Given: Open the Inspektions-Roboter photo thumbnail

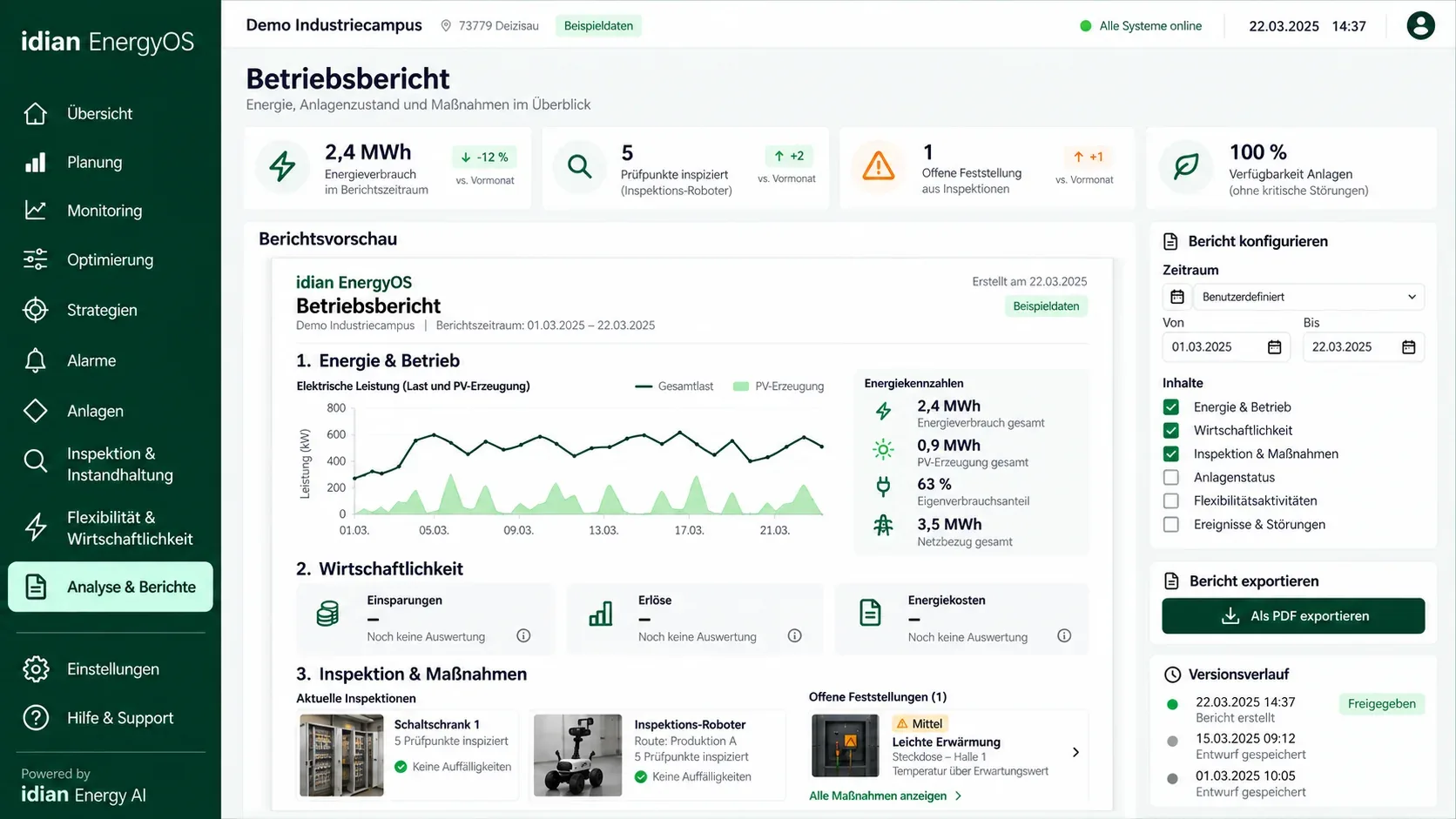Looking at the screenshot, I should point(577,755).
